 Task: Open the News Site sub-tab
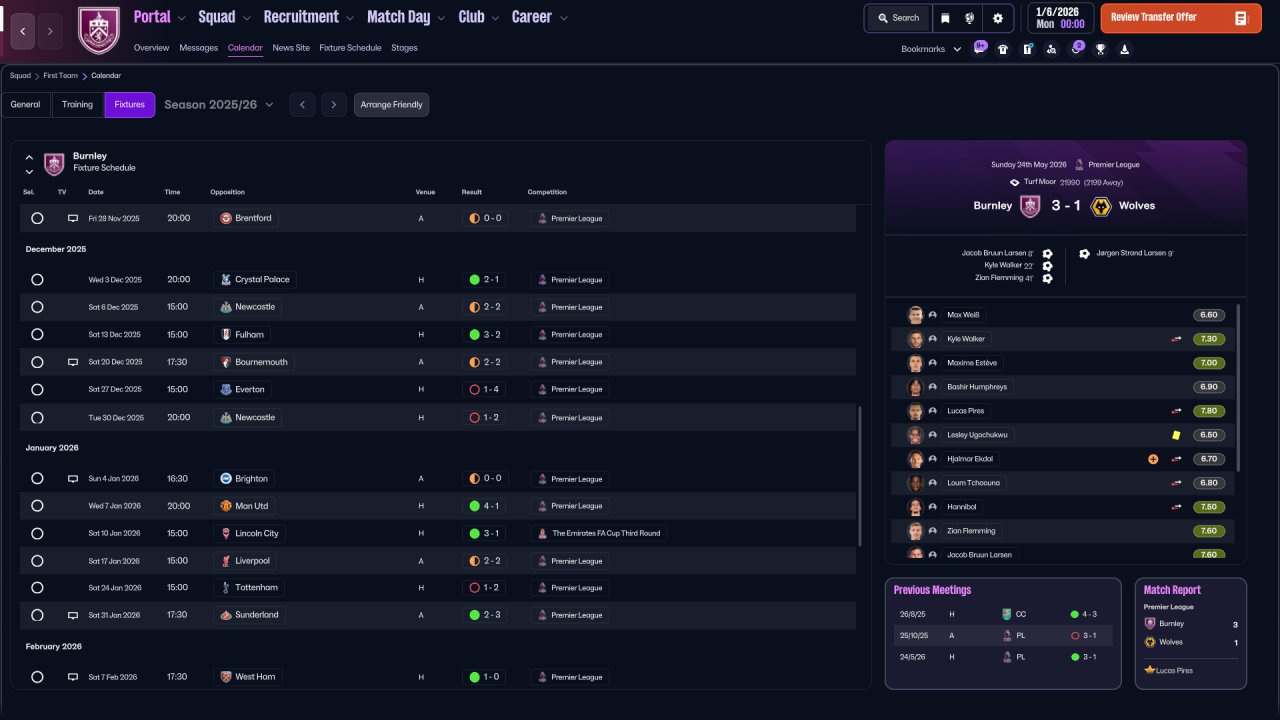(x=291, y=48)
